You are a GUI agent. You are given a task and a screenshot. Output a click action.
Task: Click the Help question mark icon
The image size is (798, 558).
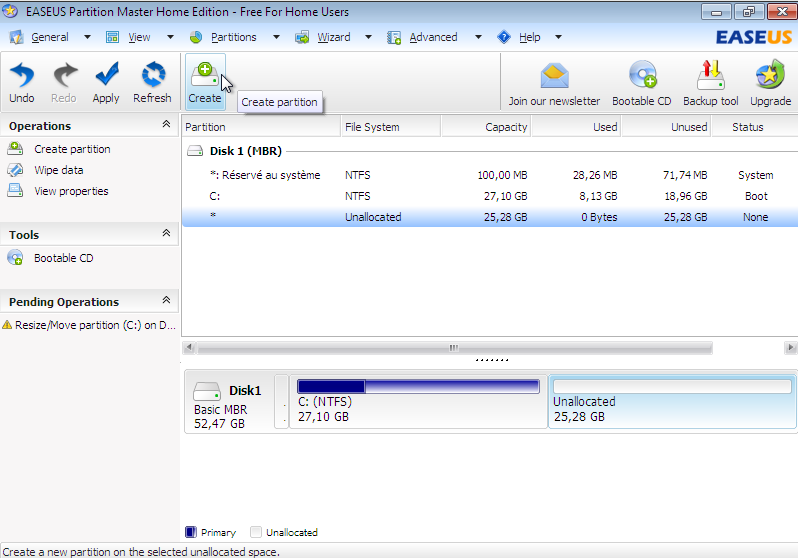point(504,37)
